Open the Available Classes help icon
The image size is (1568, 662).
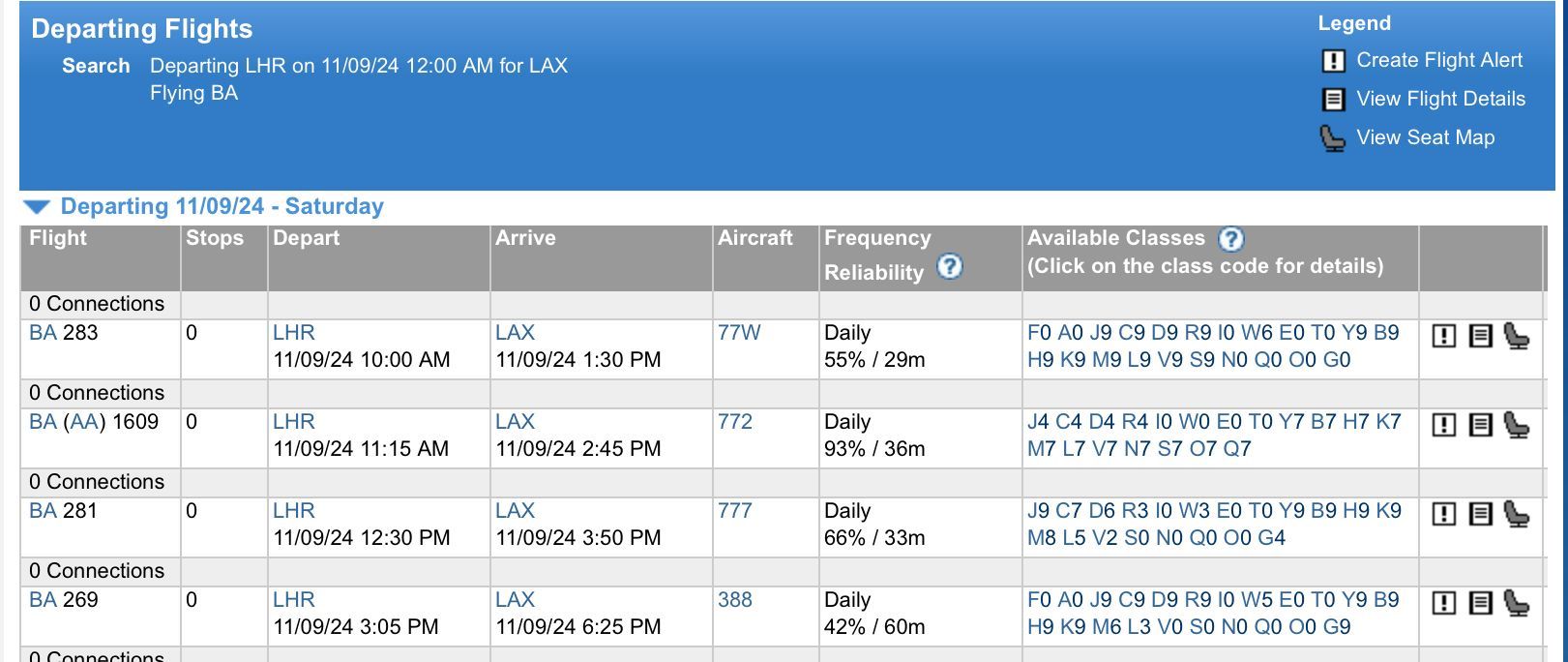pos(1230,238)
